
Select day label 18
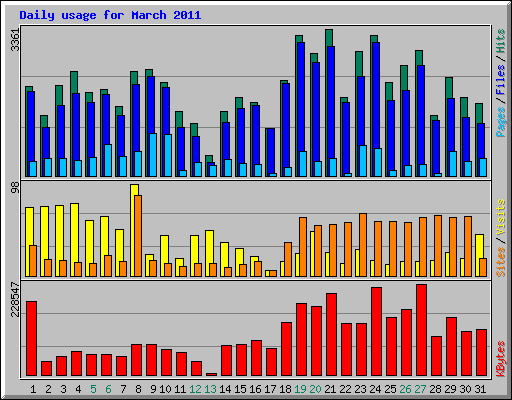point(285,389)
